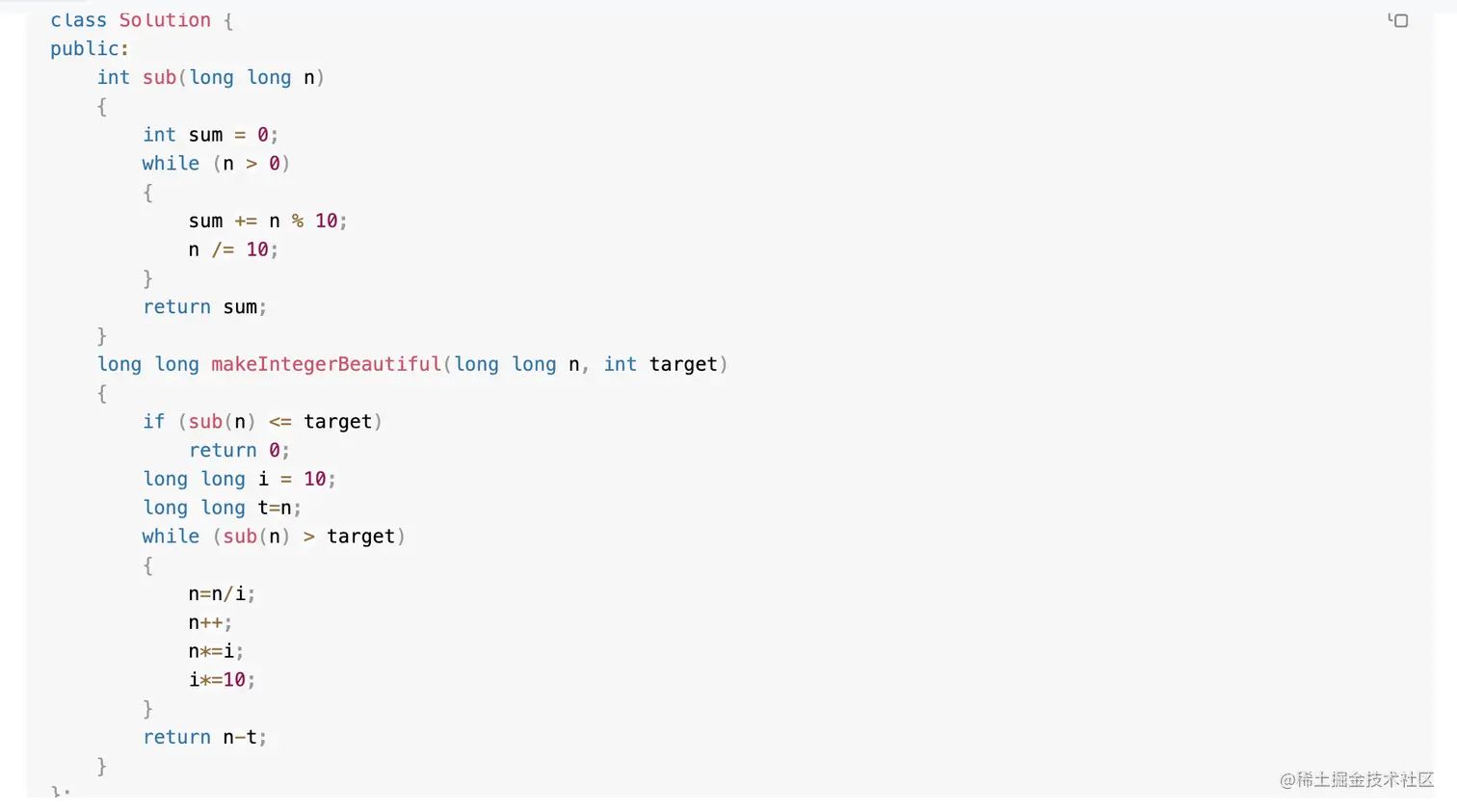The height and width of the screenshot is (812, 1457).
Task: Click the copy code icon
Action: pos(1398,20)
